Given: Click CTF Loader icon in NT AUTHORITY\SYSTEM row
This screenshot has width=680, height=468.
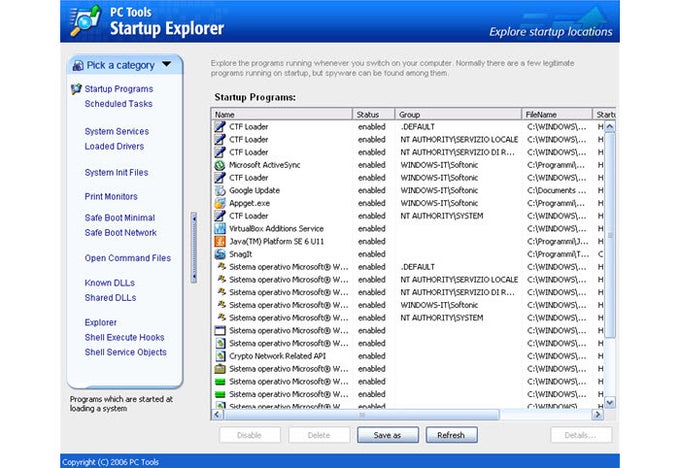Looking at the screenshot, I should [x=220, y=216].
